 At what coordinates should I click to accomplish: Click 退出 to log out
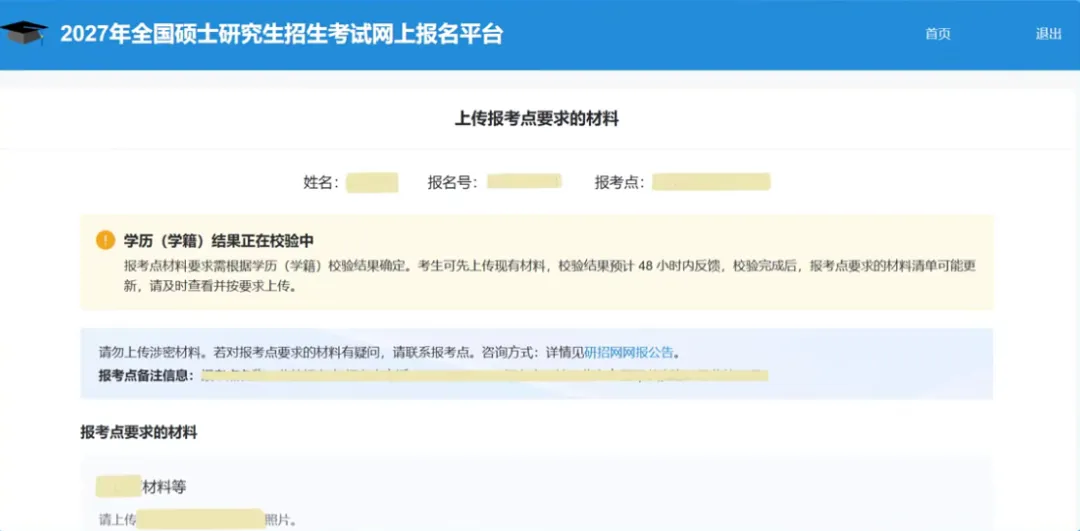pos(1048,34)
